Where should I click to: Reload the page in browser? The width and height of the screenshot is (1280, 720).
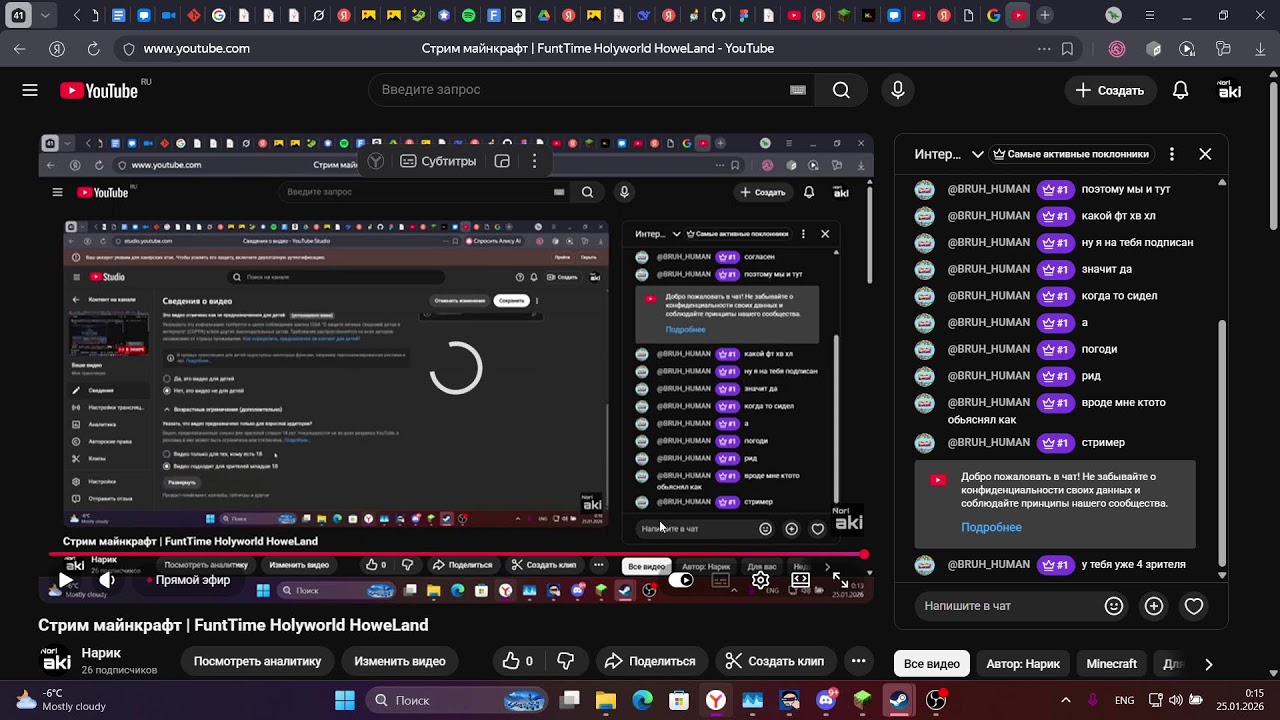[93, 48]
